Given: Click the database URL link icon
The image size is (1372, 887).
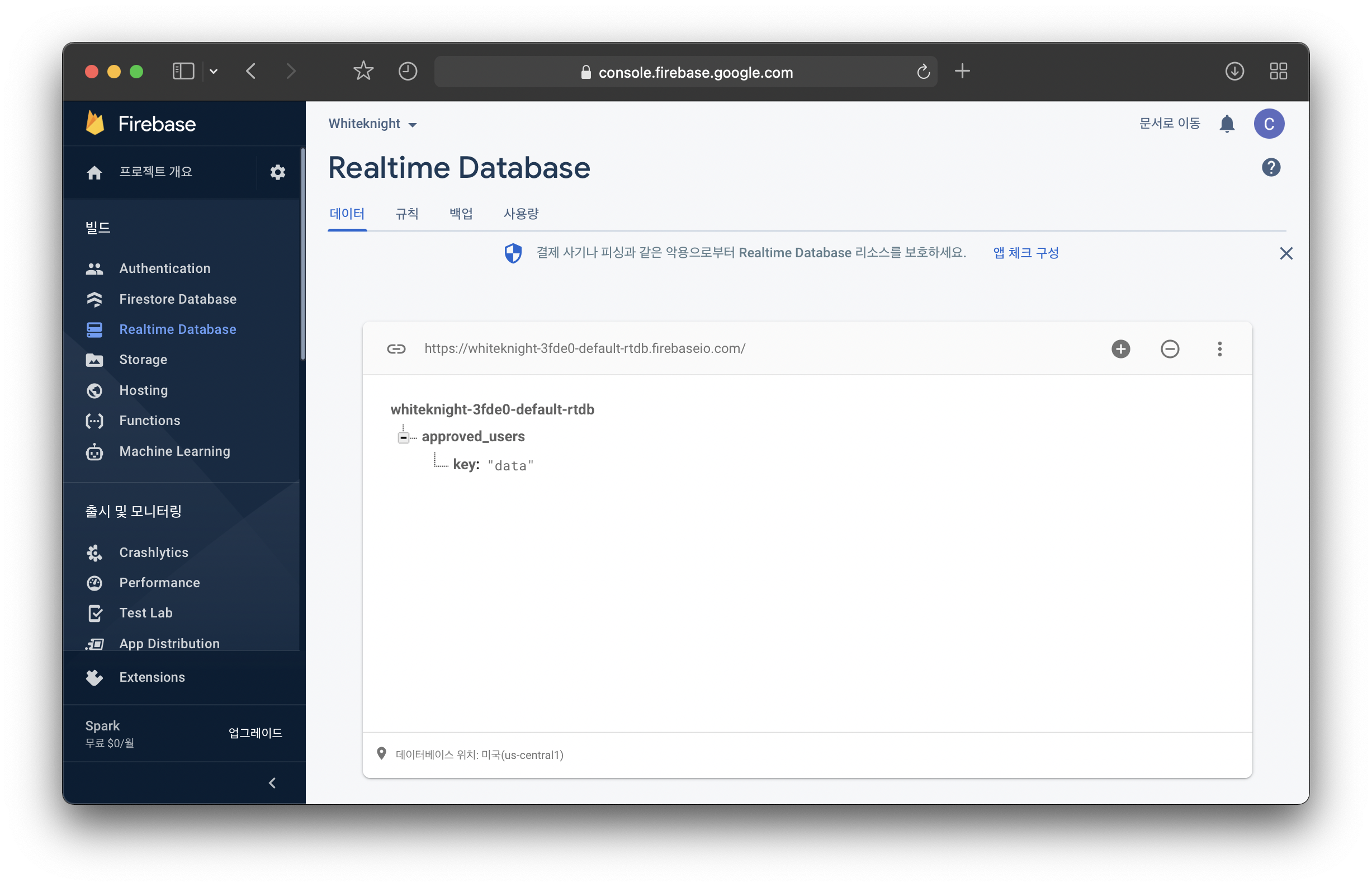Looking at the screenshot, I should pyautogui.click(x=395, y=348).
